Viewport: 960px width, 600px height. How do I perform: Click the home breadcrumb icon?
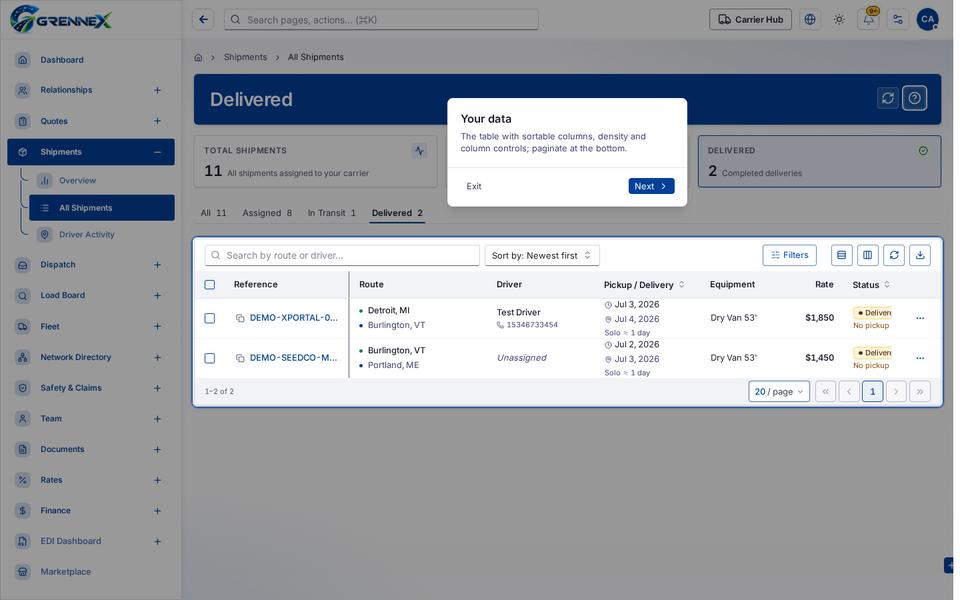pos(198,58)
